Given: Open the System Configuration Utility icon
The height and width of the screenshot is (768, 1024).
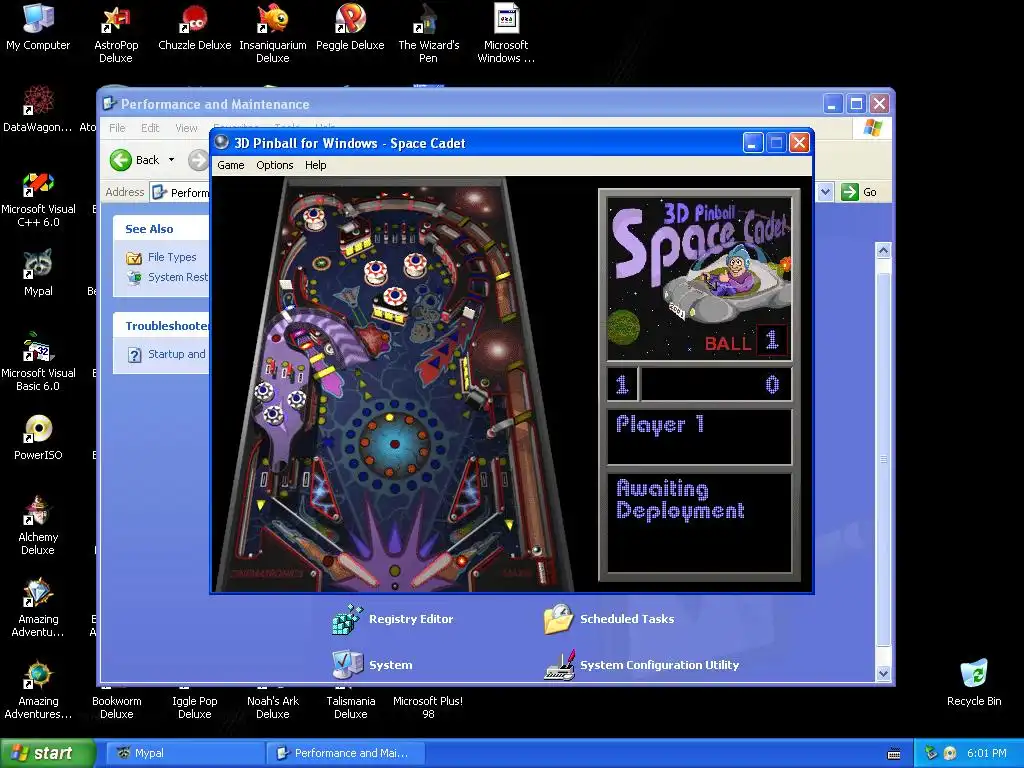Looking at the screenshot, I should click(x=558, y=665).
